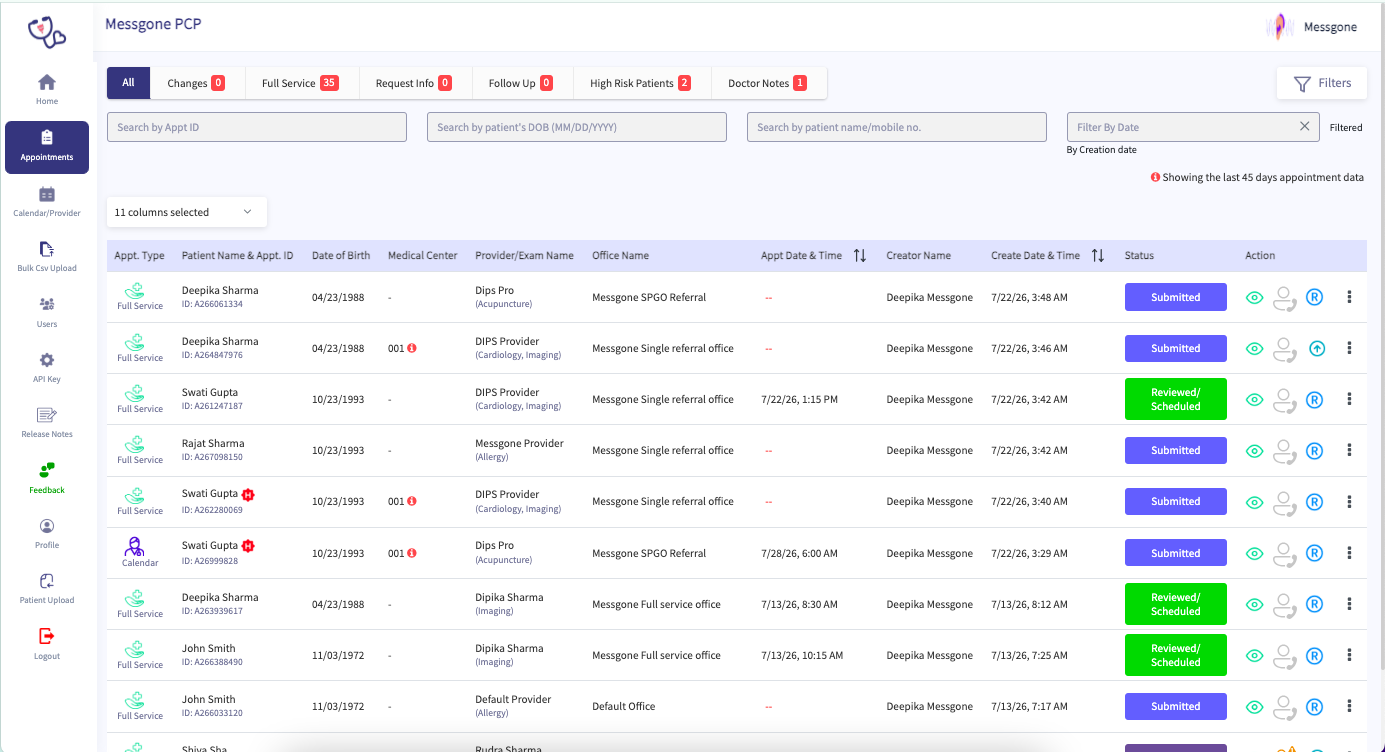View appointment A264847976 with eye icon
This screenshot has height=752, width=1385.
point(1254,348)
